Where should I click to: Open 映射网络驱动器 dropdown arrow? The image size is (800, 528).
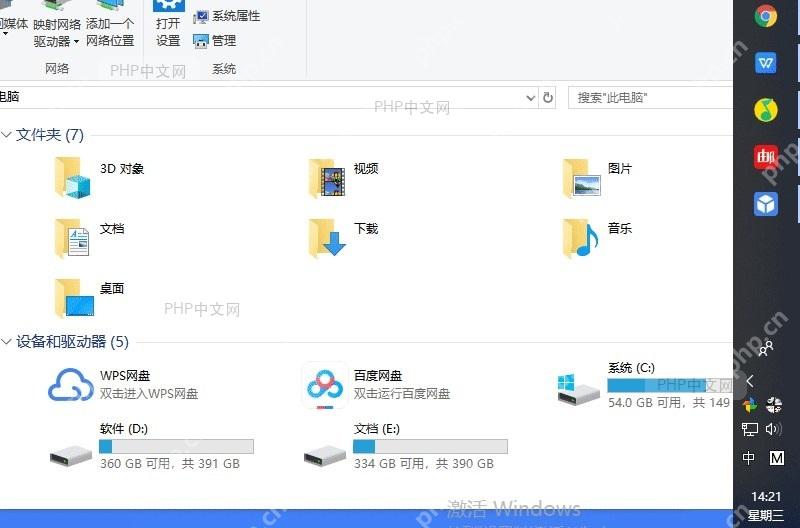click(76, 42)
